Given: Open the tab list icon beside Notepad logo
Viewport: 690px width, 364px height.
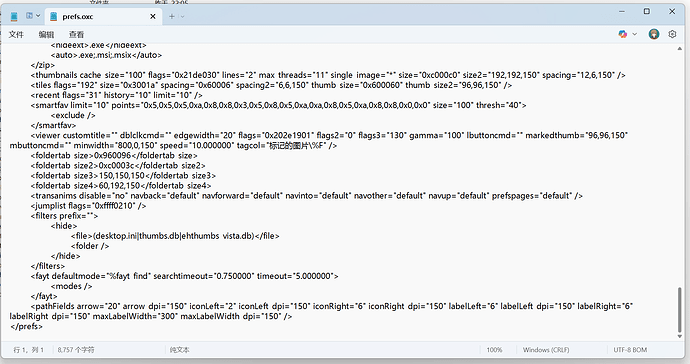Looking at the screenshot, I should click(29, 16).
